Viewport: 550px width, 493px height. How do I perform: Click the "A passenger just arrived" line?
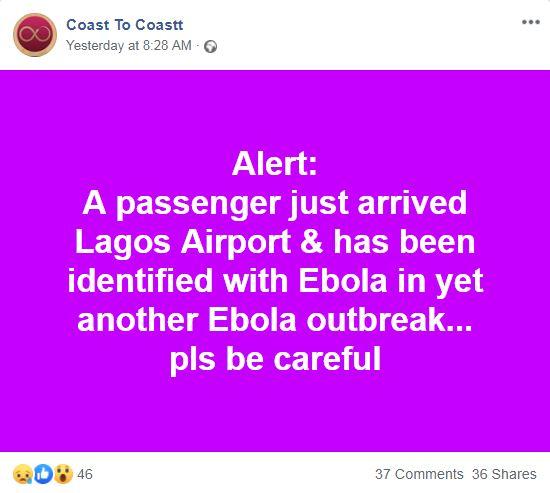[275, 203]
